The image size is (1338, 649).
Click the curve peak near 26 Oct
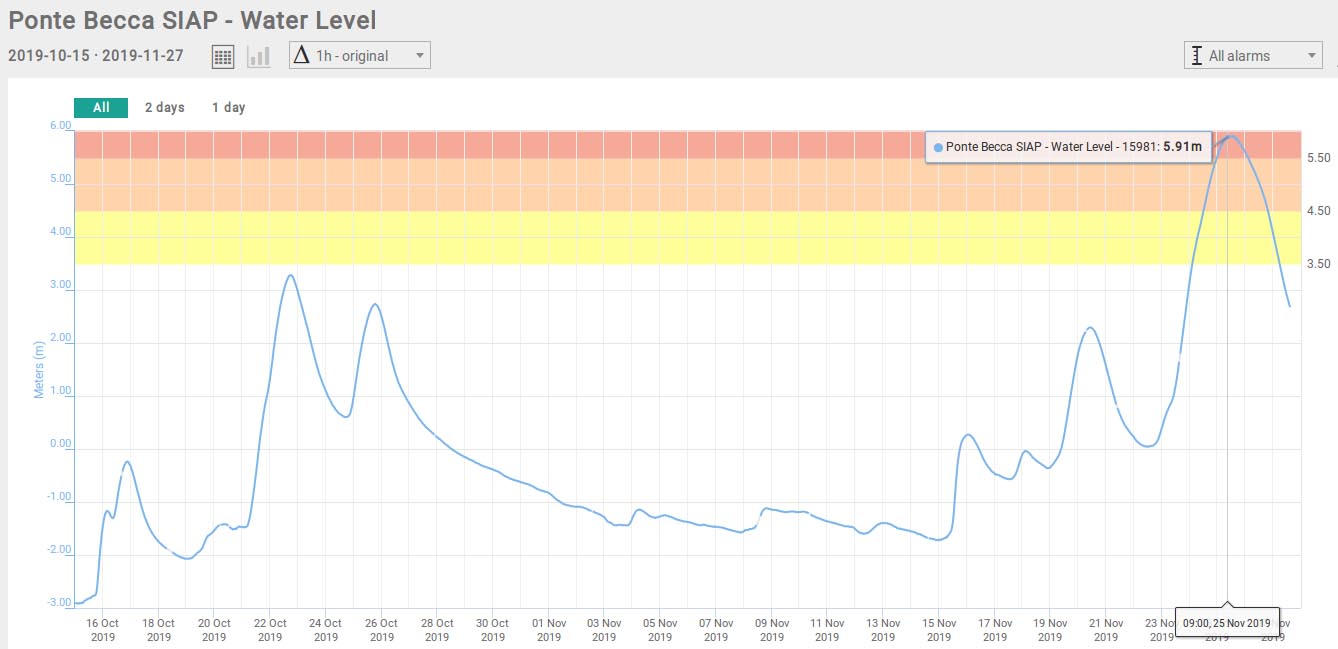[375, 304]
